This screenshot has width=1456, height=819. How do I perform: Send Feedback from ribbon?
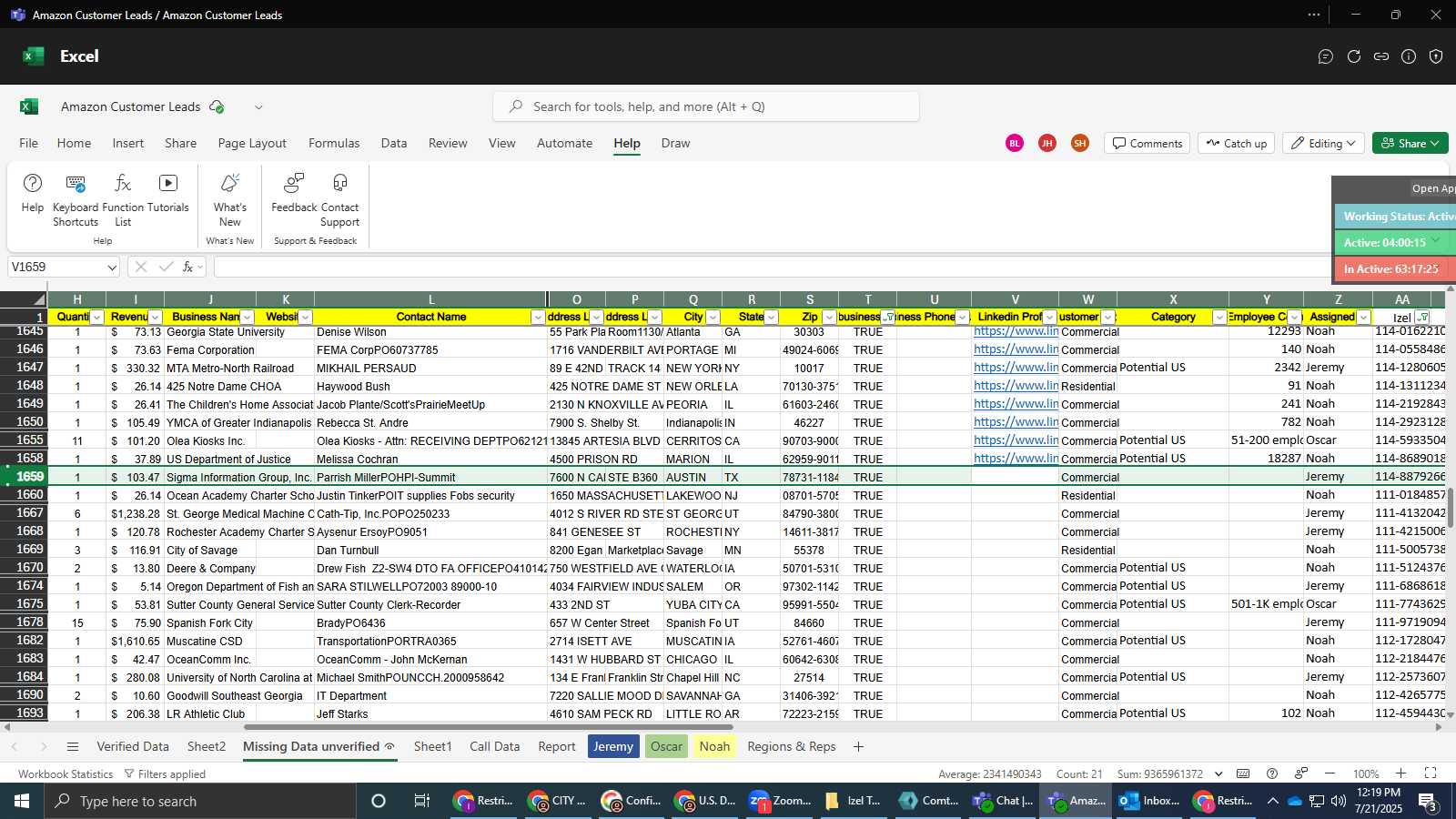tap(294, 193)
